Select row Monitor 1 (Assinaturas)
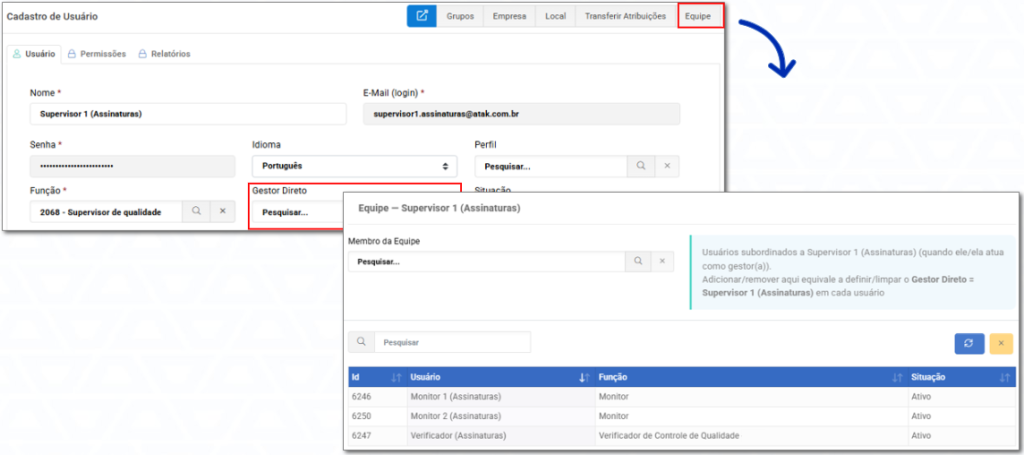 pyautogui.click(x=682, y=397)
